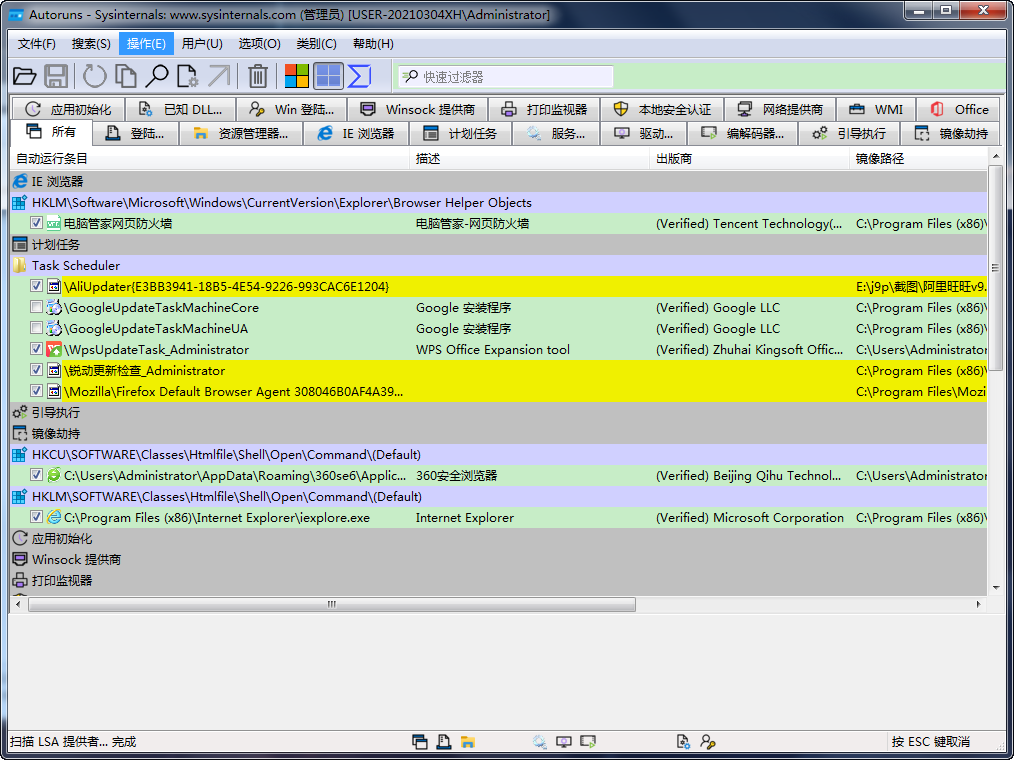Click status bar Drivers monitor icon
The height and width of the screenshot is (760, 1014).
tap(564, 741)
